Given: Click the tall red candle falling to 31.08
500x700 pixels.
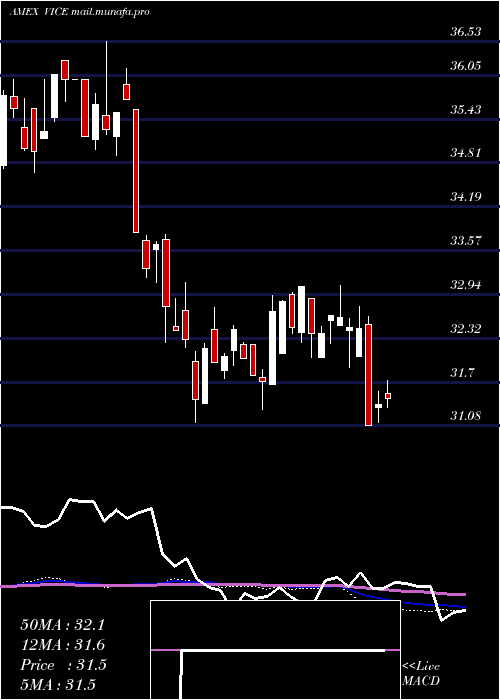Looking at the screenshot, I should pyautogui.click(x=369, y=375).
